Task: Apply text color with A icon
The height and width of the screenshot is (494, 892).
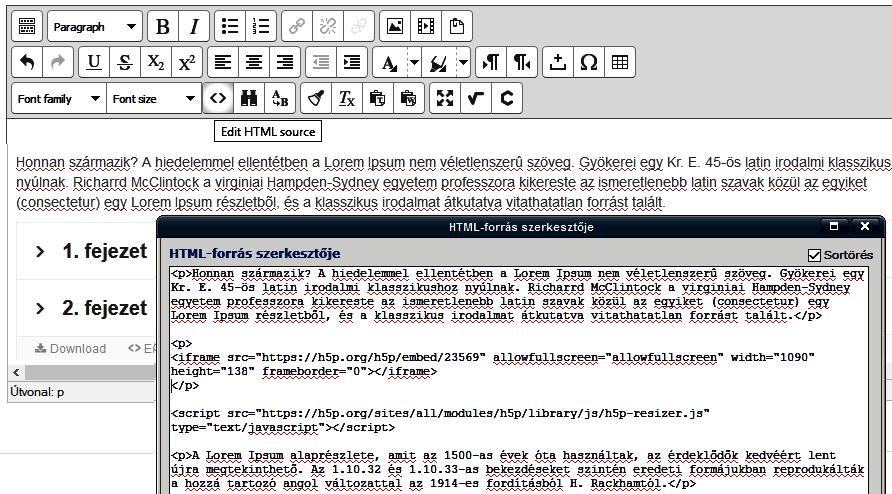Action: click(x=390, y=62)
